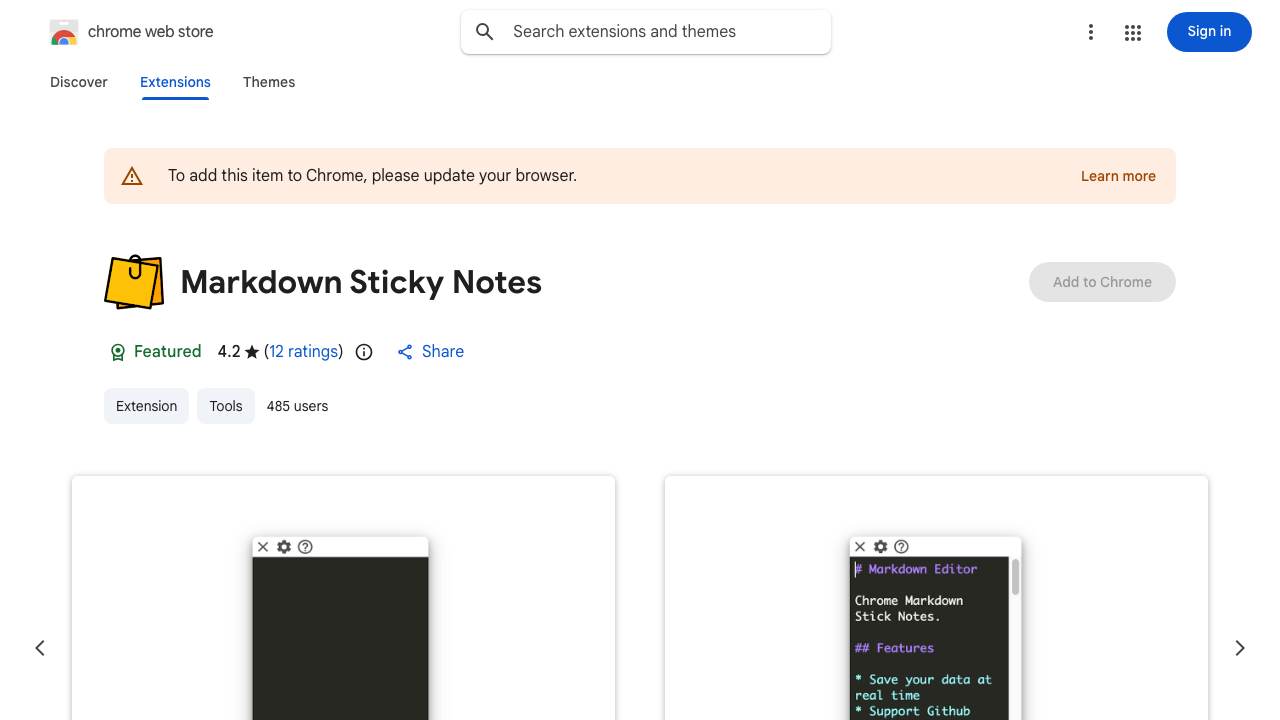This screenshot has height=720, width=1280.
Task: Click the update your browser message
Action: 372,176
